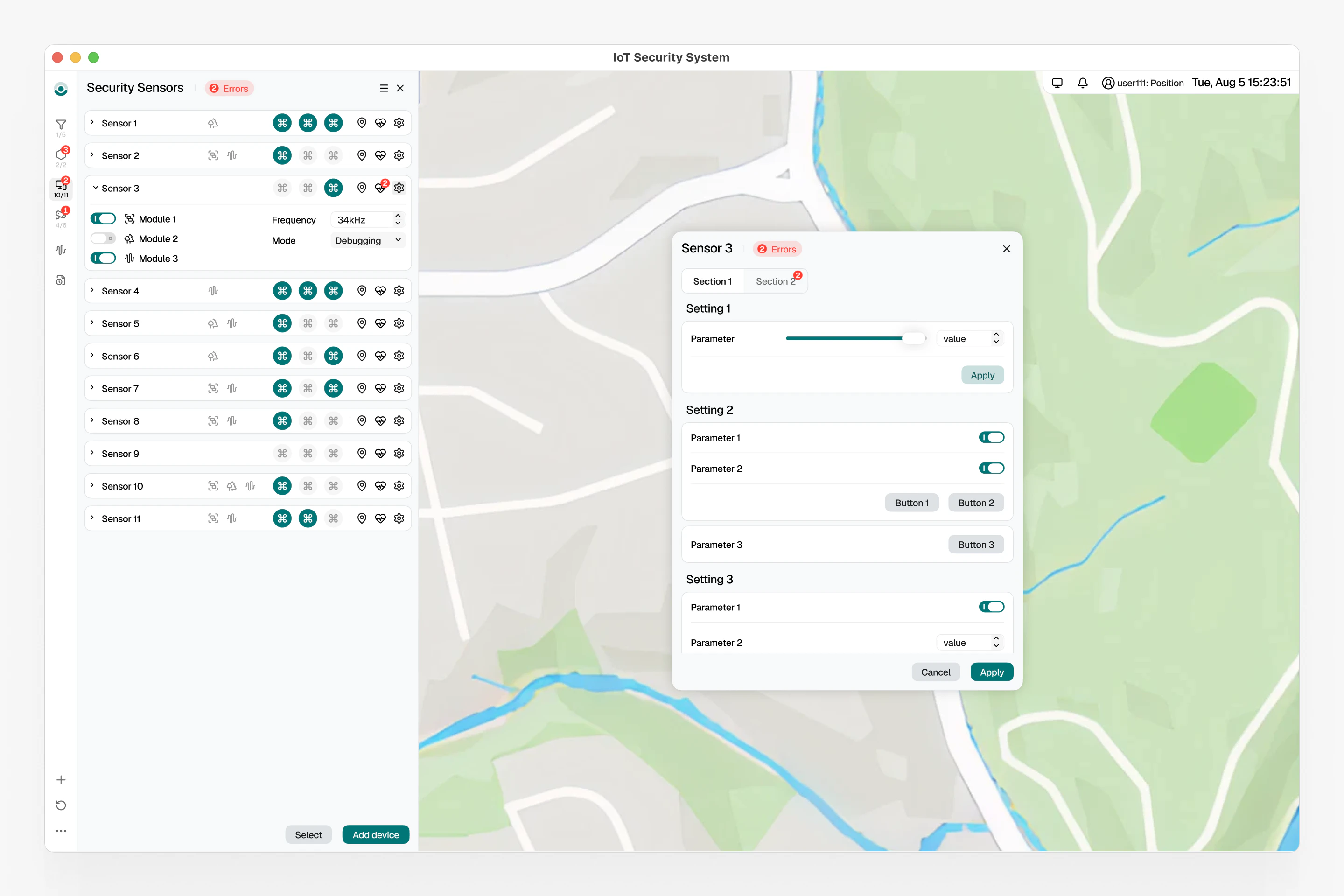Screen dimensions: 1344x896
Task: Expand Sensor 10 row
Action: point(92,486)
